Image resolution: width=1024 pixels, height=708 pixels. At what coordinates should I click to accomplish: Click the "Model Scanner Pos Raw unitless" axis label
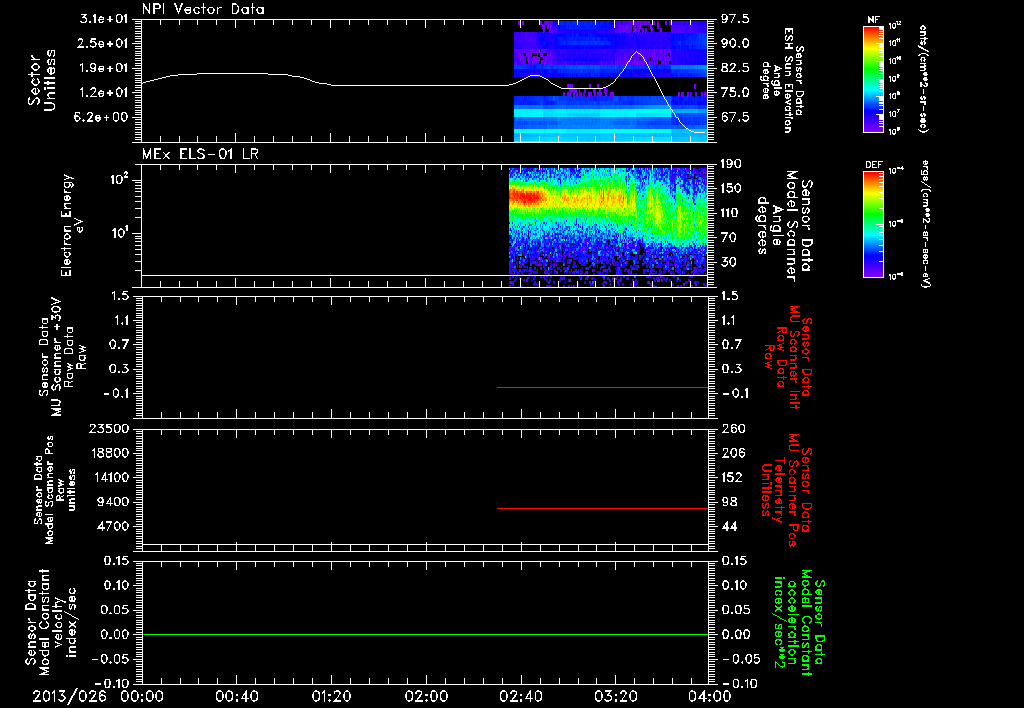tap(54, 490)
